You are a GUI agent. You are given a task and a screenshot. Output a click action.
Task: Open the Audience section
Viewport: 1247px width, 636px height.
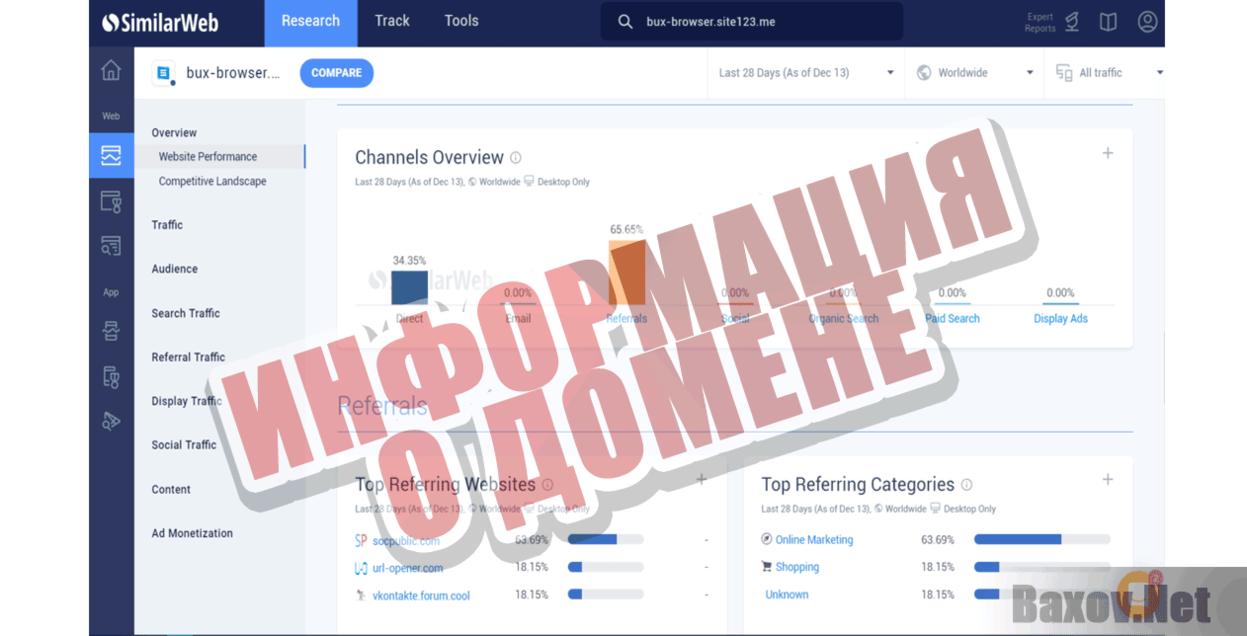click(x=175, y=269)
